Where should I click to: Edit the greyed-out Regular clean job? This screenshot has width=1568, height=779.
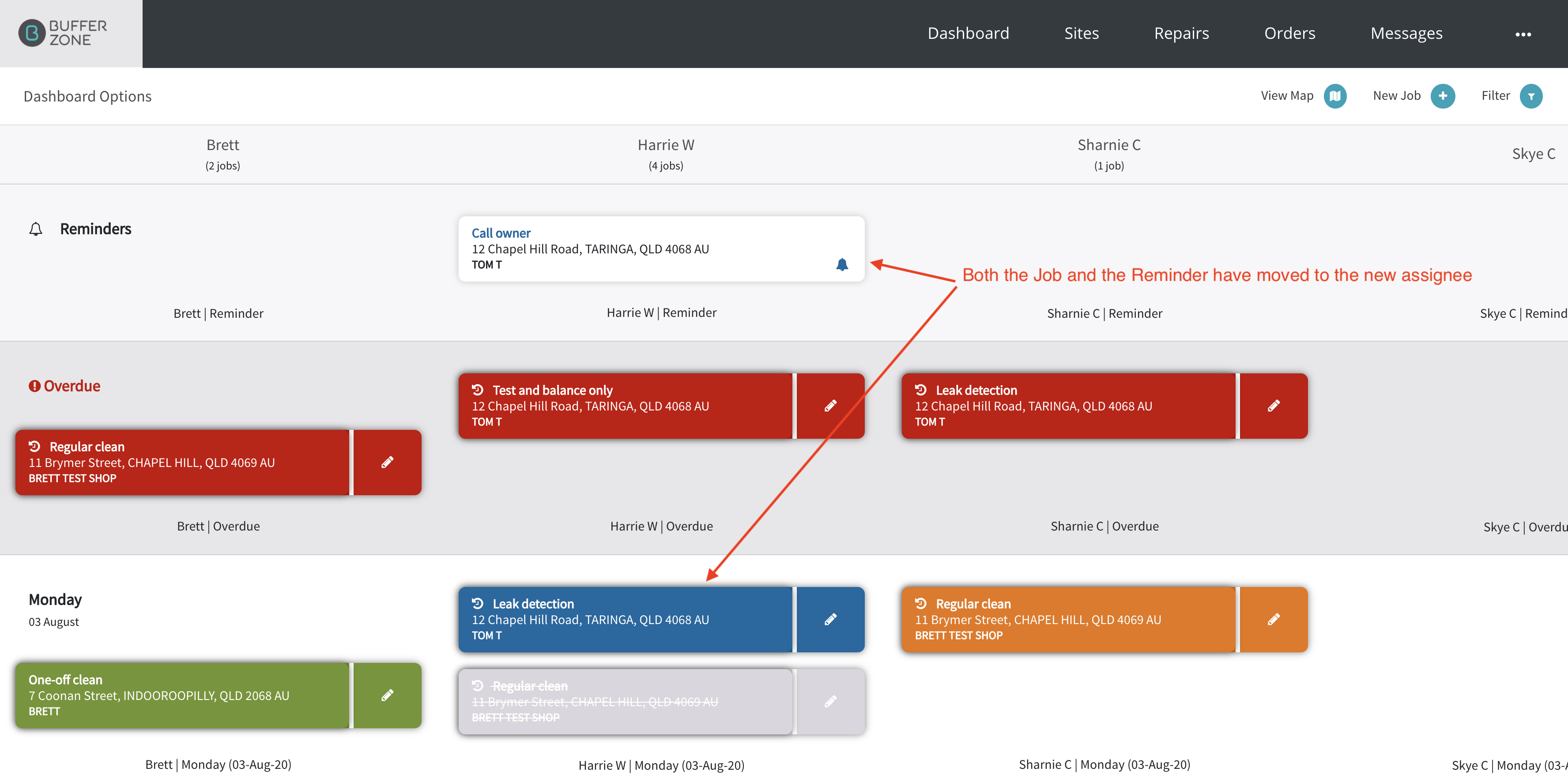click(x=830, y=702)
